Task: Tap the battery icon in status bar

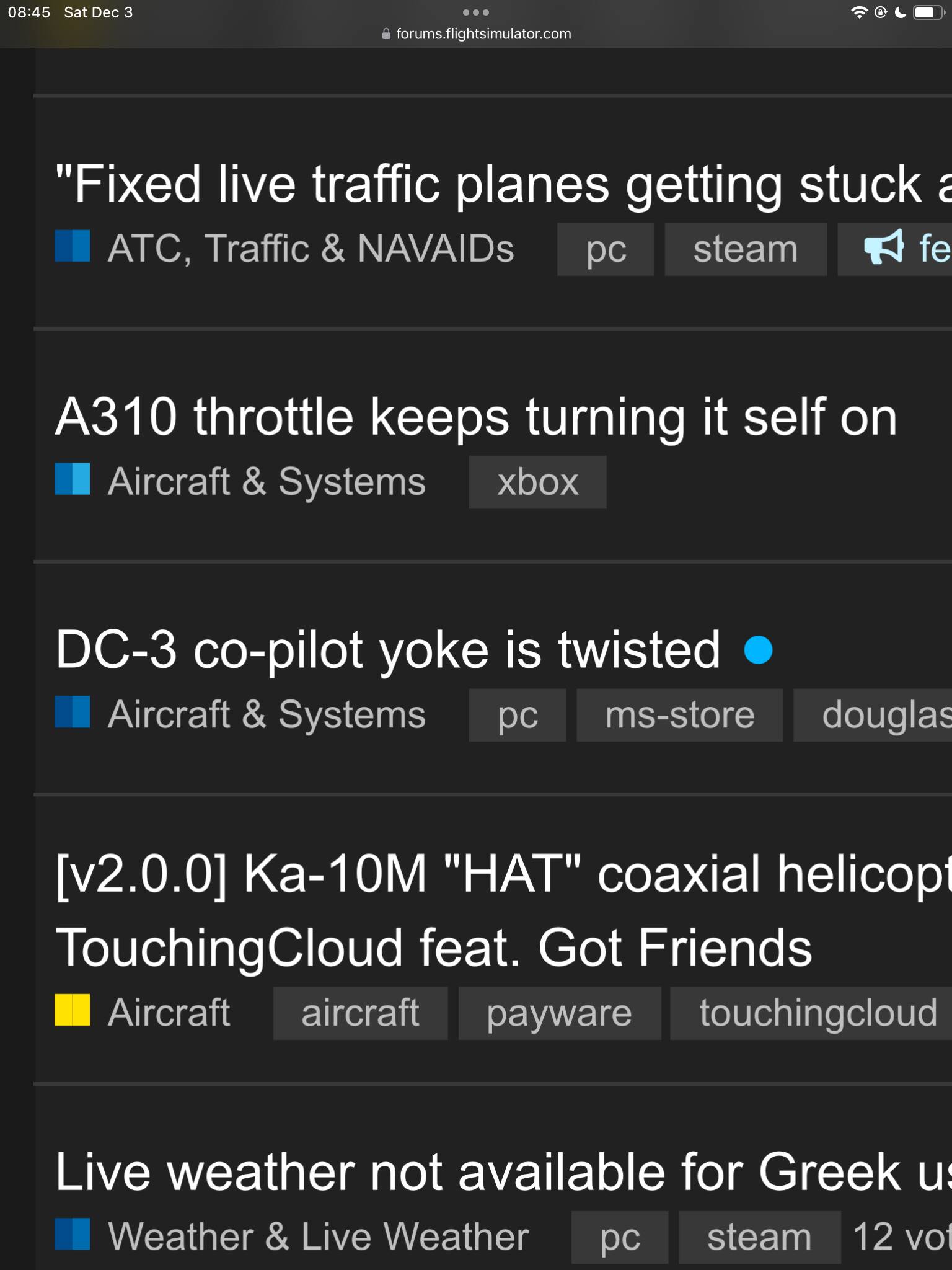Action: [927, 12]
